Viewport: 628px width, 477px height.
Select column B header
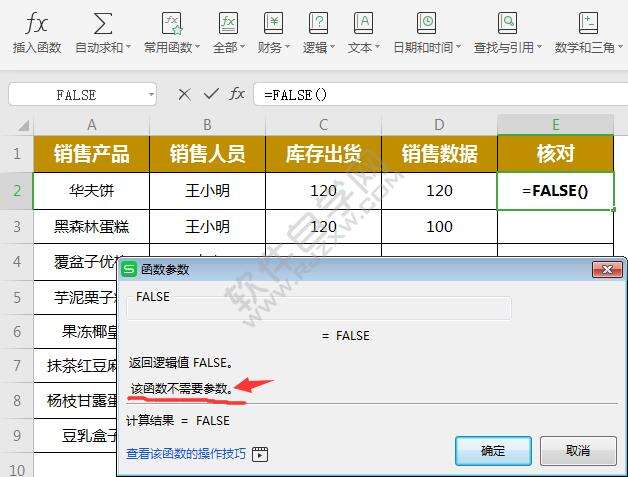tap(207, 125)
